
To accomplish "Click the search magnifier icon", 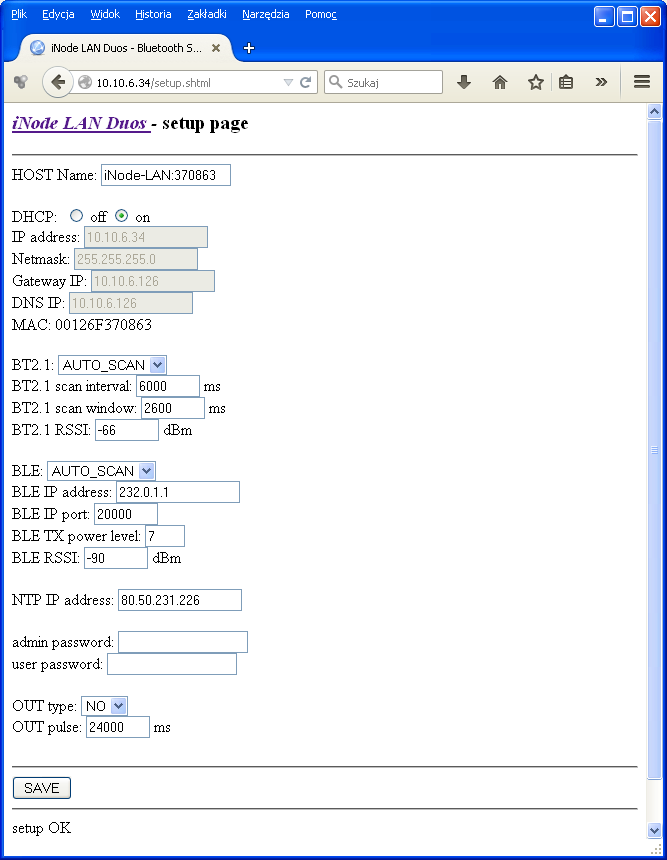I will 335,82.
